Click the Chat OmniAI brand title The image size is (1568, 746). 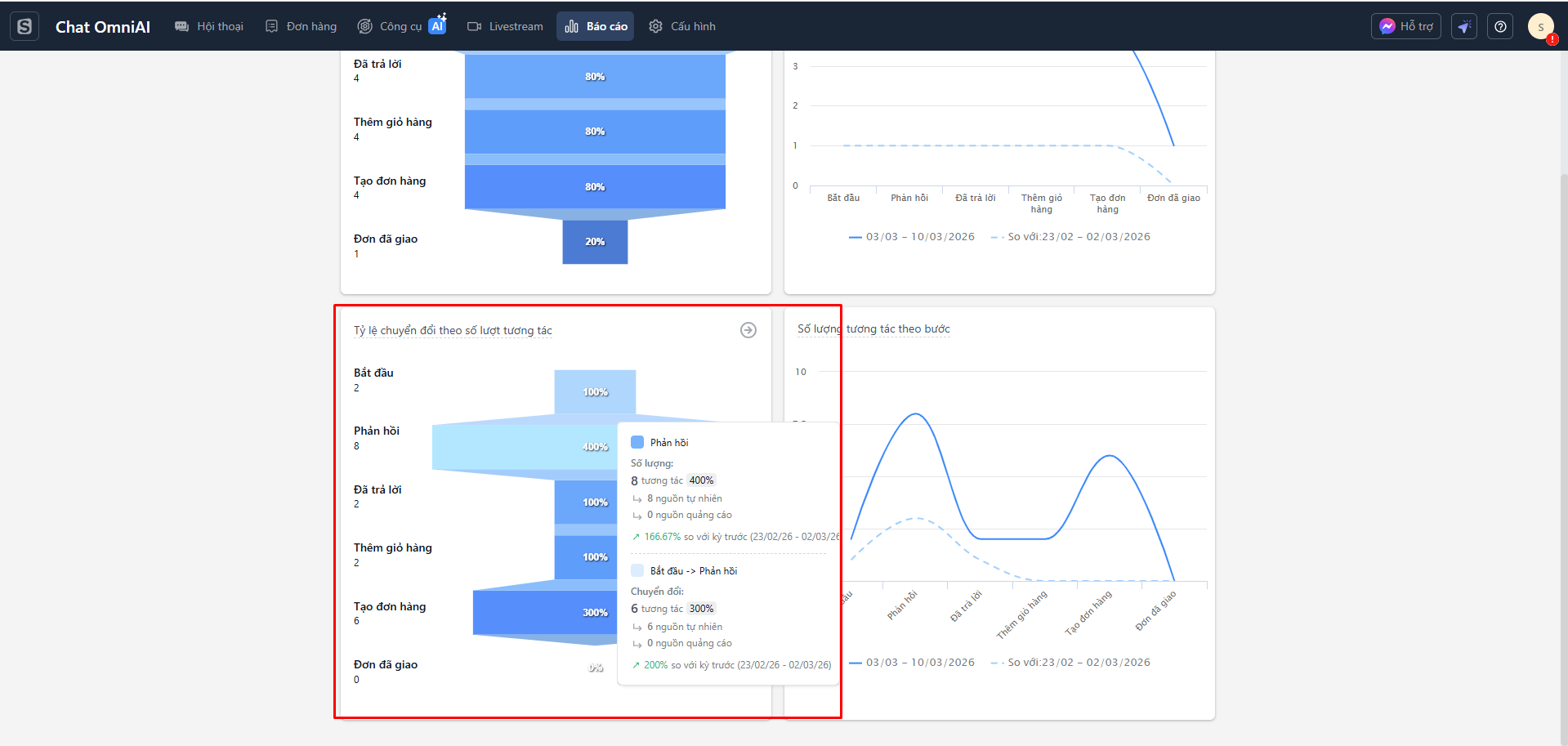click(103, 27)
